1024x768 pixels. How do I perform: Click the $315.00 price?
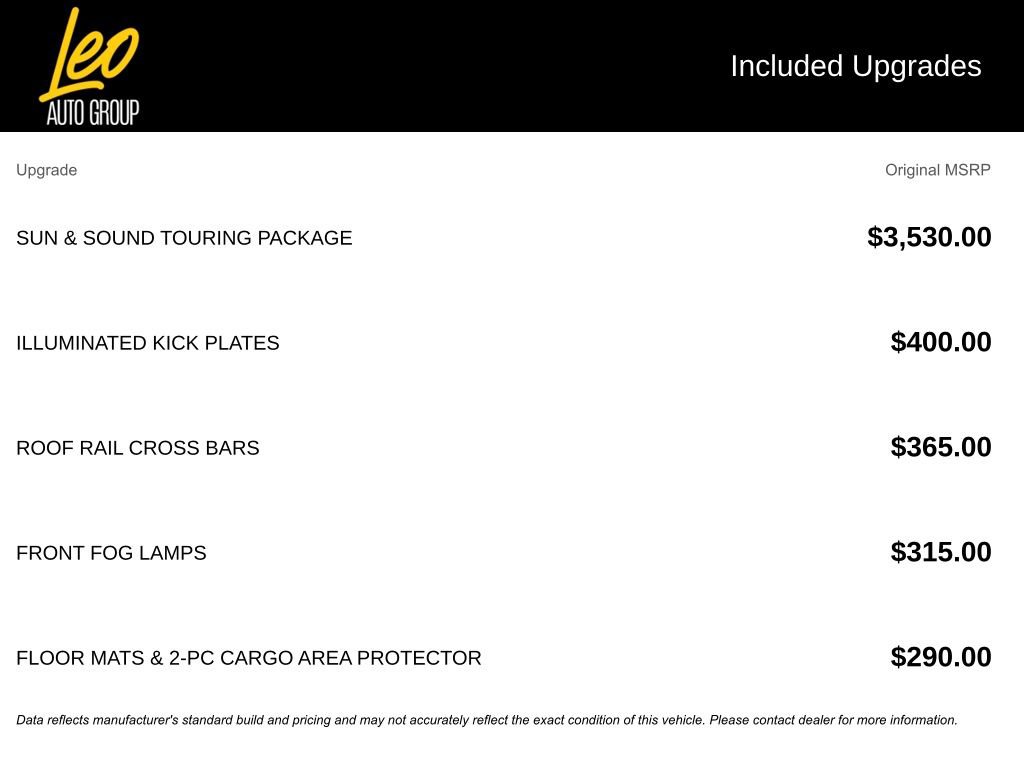coord(940,552)
